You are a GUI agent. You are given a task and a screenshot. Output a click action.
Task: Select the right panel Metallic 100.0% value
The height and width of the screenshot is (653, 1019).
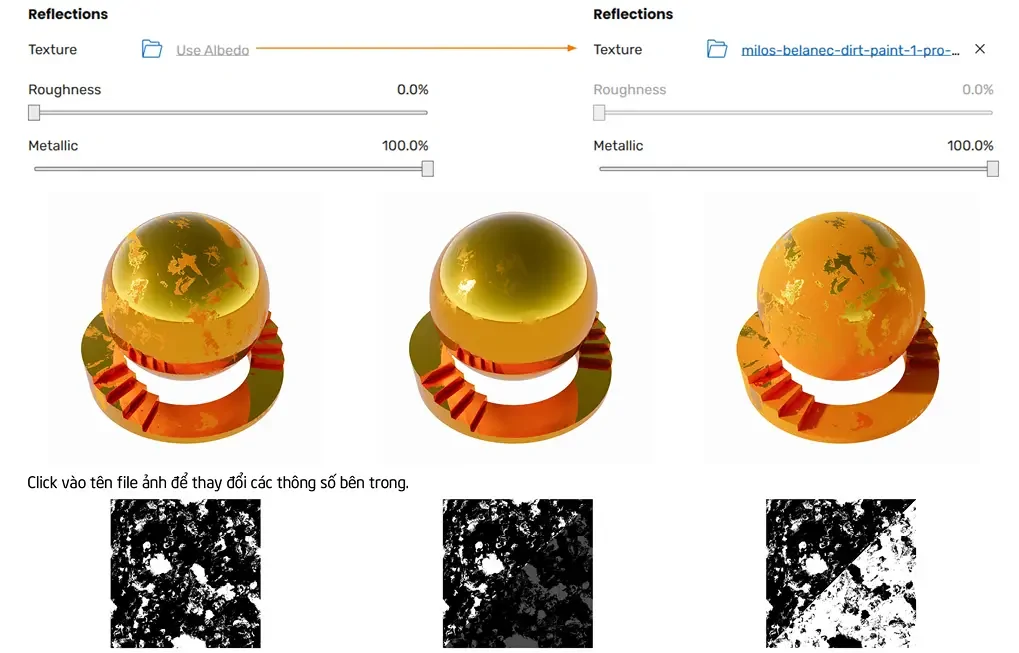tap(970, 146)
